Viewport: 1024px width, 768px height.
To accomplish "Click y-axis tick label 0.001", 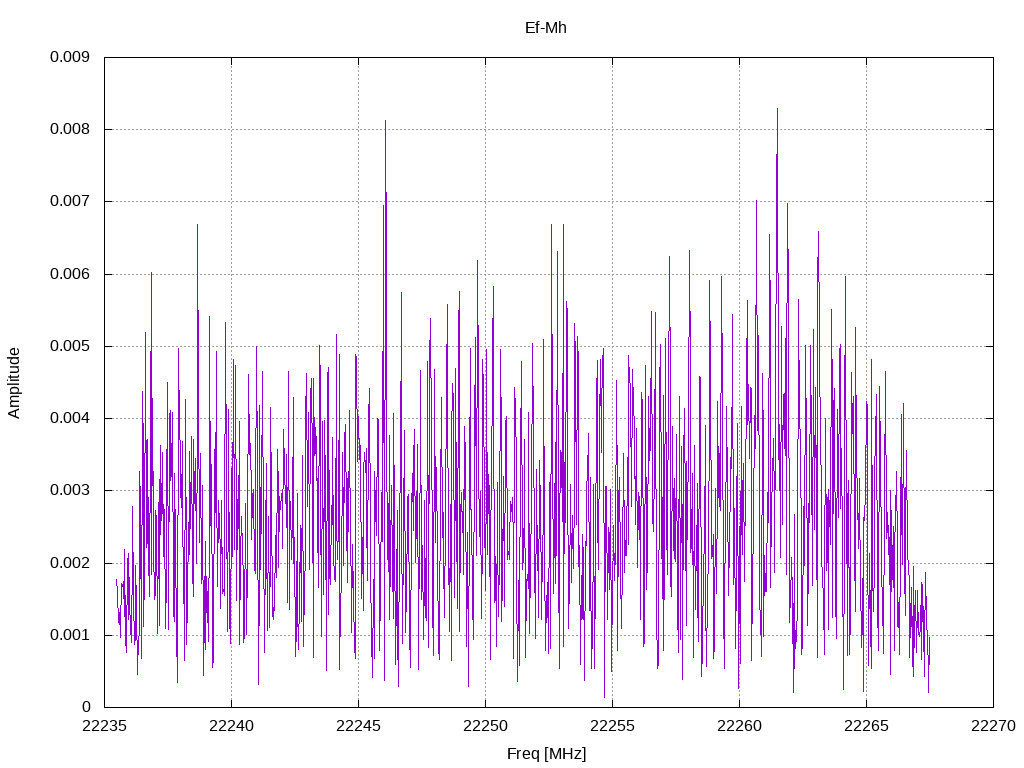I will tap(70, 635).
